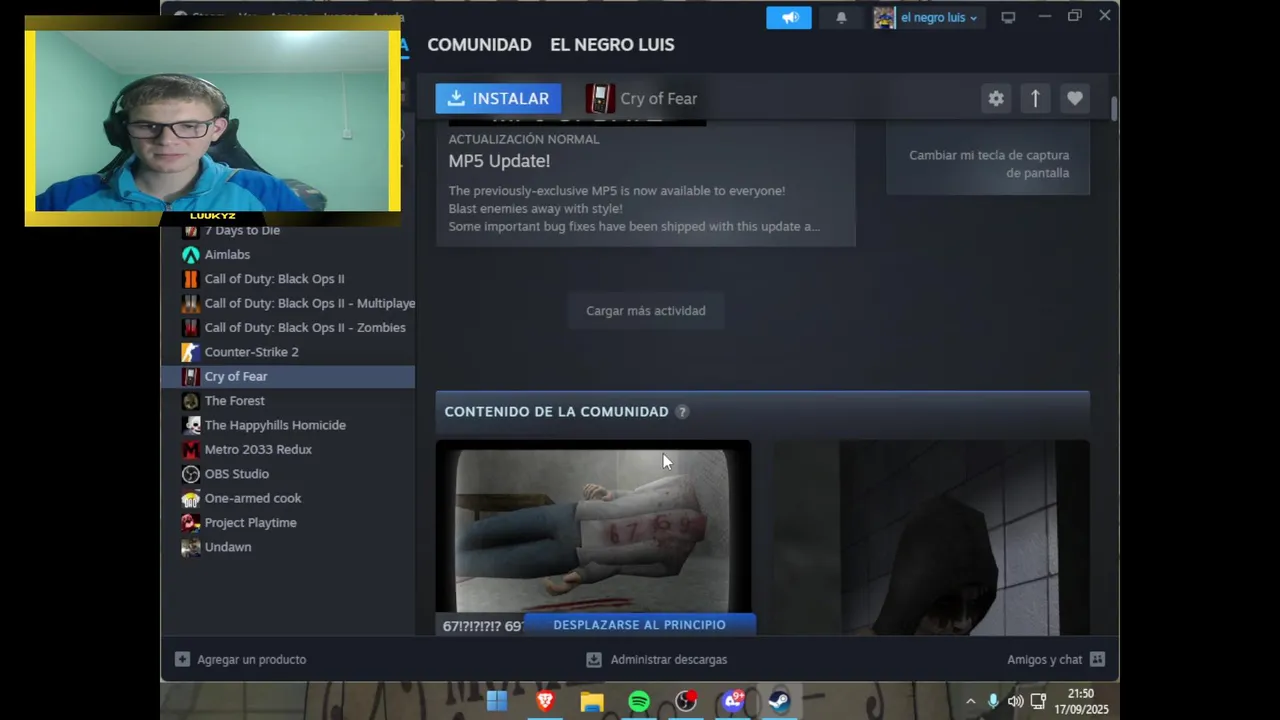Open Spotify from taskbar
Screen dimensions: 1280x720
tap(639, 702)
